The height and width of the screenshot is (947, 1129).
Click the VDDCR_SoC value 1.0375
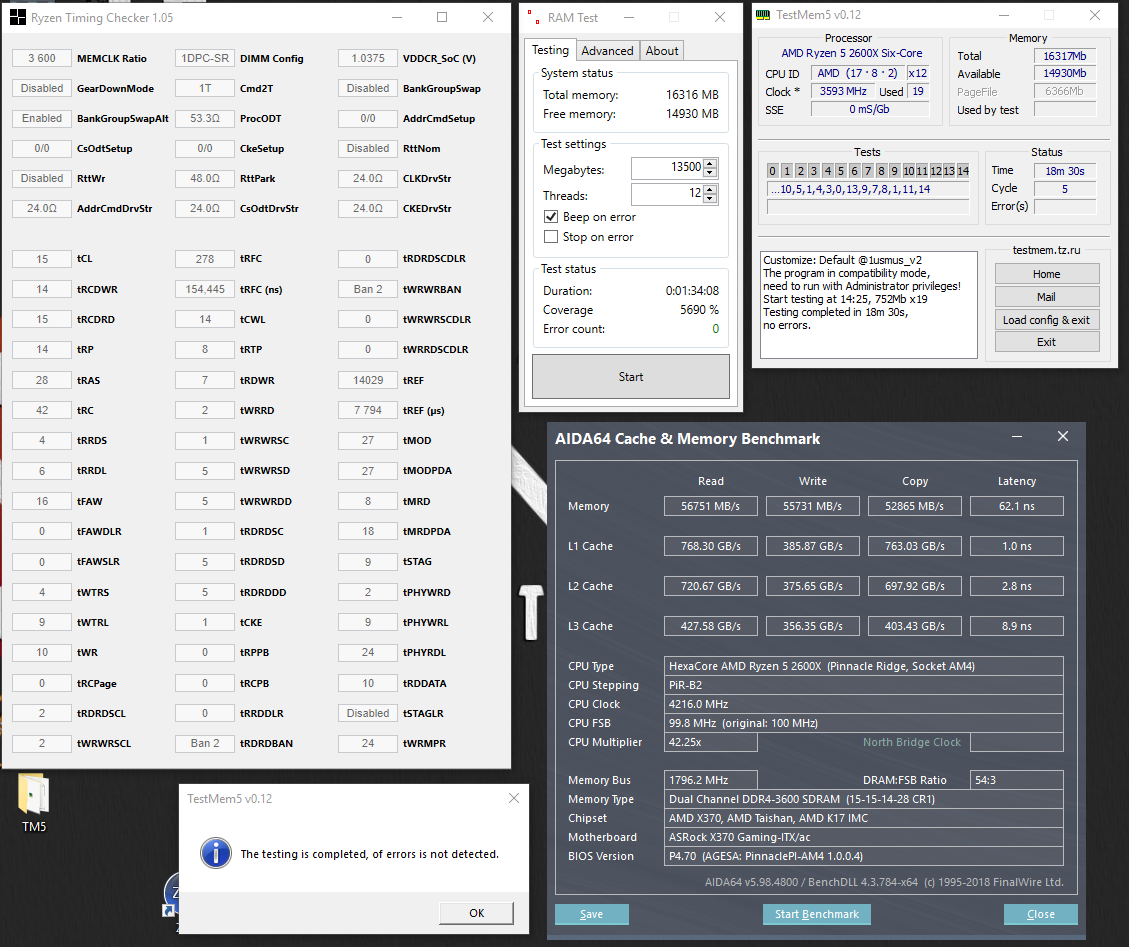pyautogui.click(x=368, y=58)
